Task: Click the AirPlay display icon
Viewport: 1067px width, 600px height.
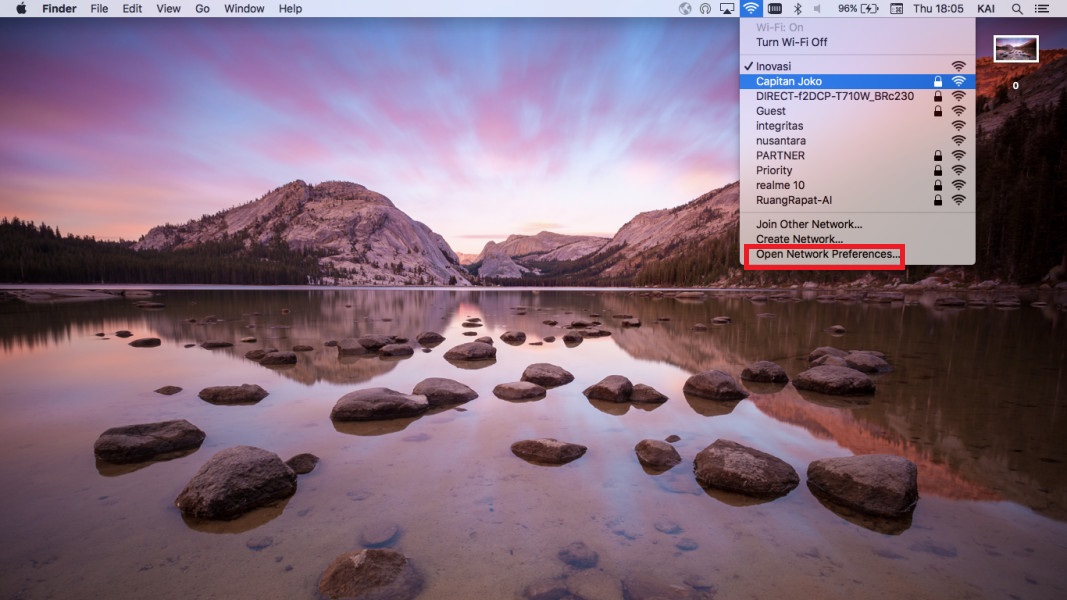Action: [x=727, y=9]
